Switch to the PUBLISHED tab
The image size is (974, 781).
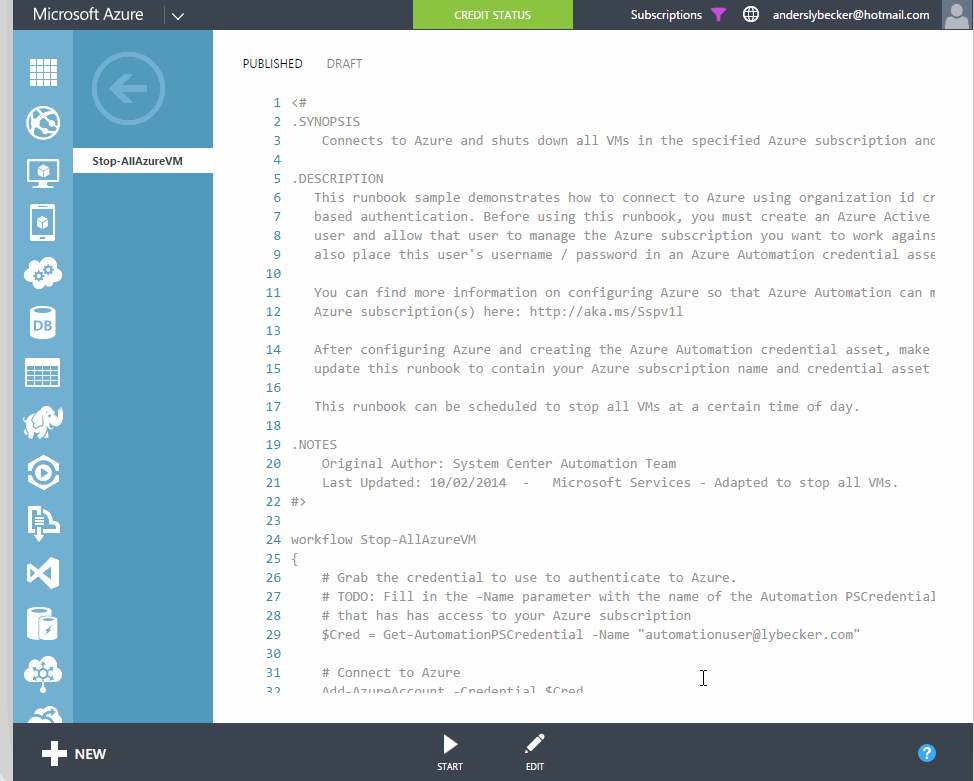(x=273, y=63)
